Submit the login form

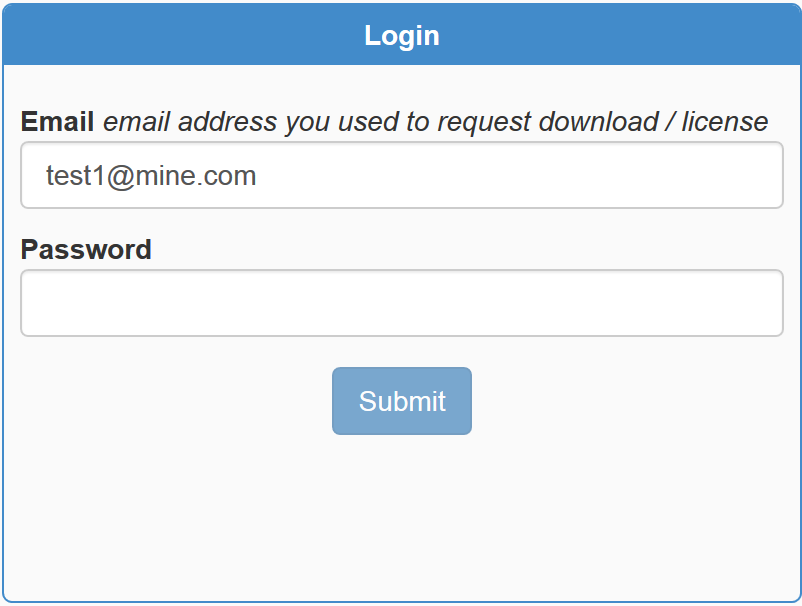(x=401, y=401)
